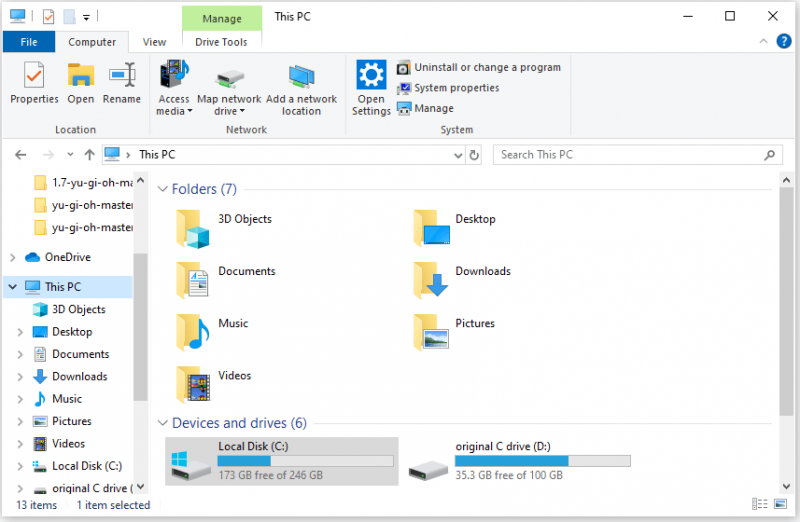
Task: Click the main pane vertical scrollbar
Action: coord(786,302)
